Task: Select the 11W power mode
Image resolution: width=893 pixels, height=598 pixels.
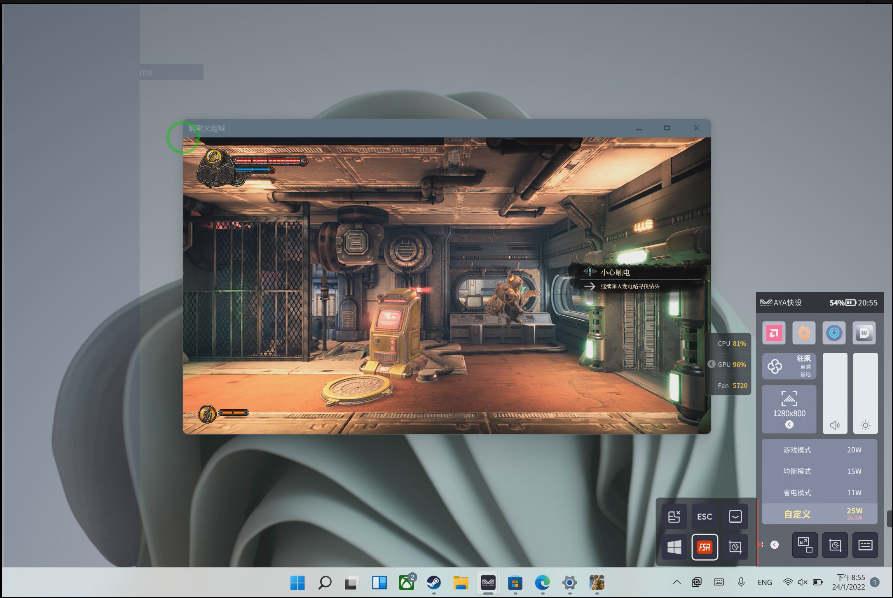Action: click(820, 493)
